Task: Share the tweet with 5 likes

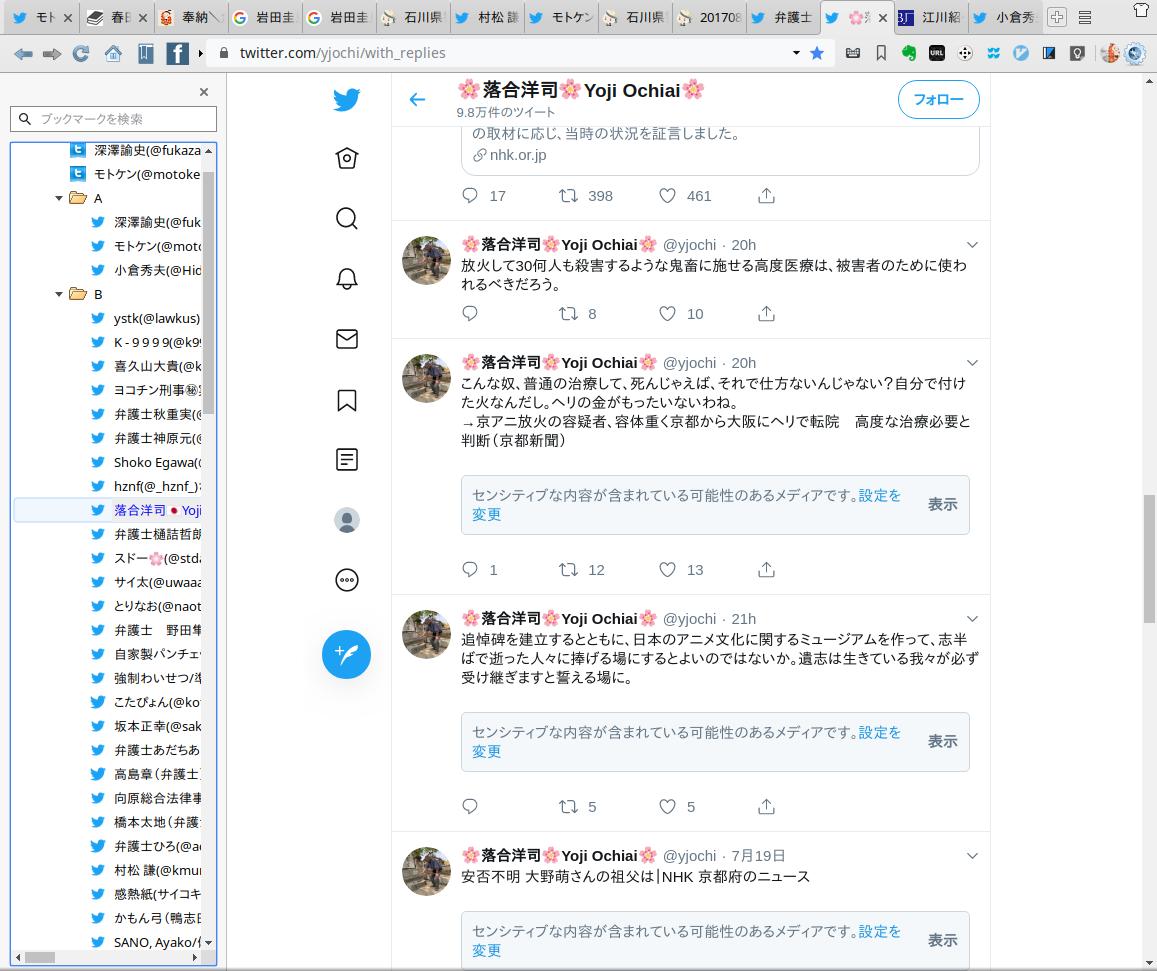Action: [x=767, y=806]
